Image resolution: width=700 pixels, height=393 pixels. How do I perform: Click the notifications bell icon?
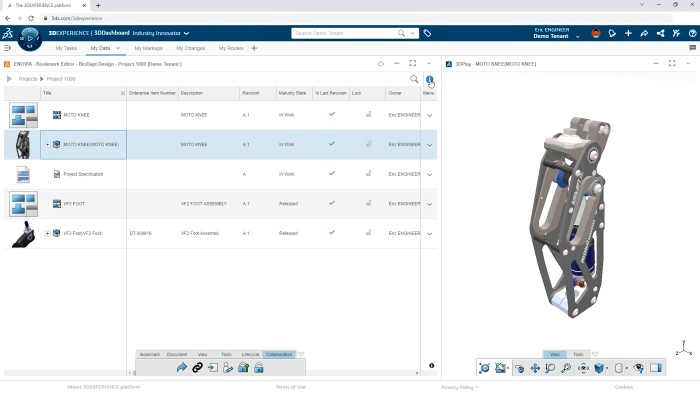click(612, 33)
